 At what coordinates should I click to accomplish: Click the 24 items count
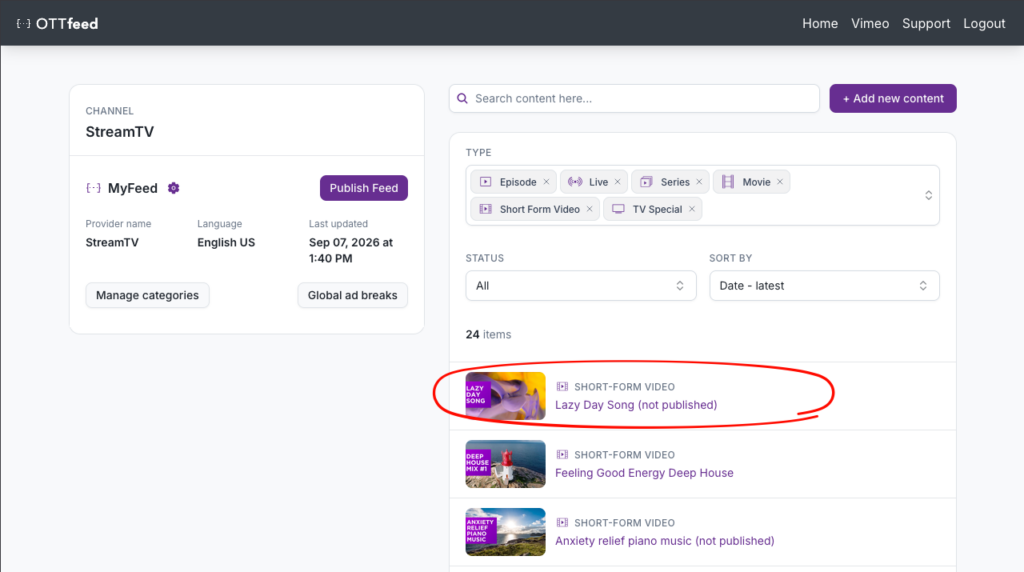488,334
